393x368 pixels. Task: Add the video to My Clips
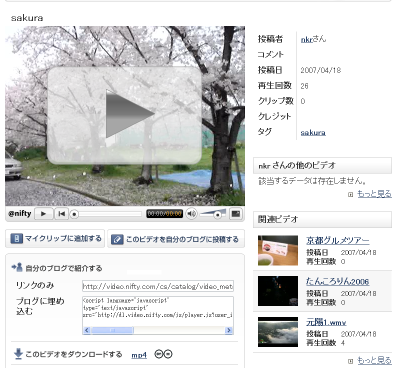tap(55, 239)
